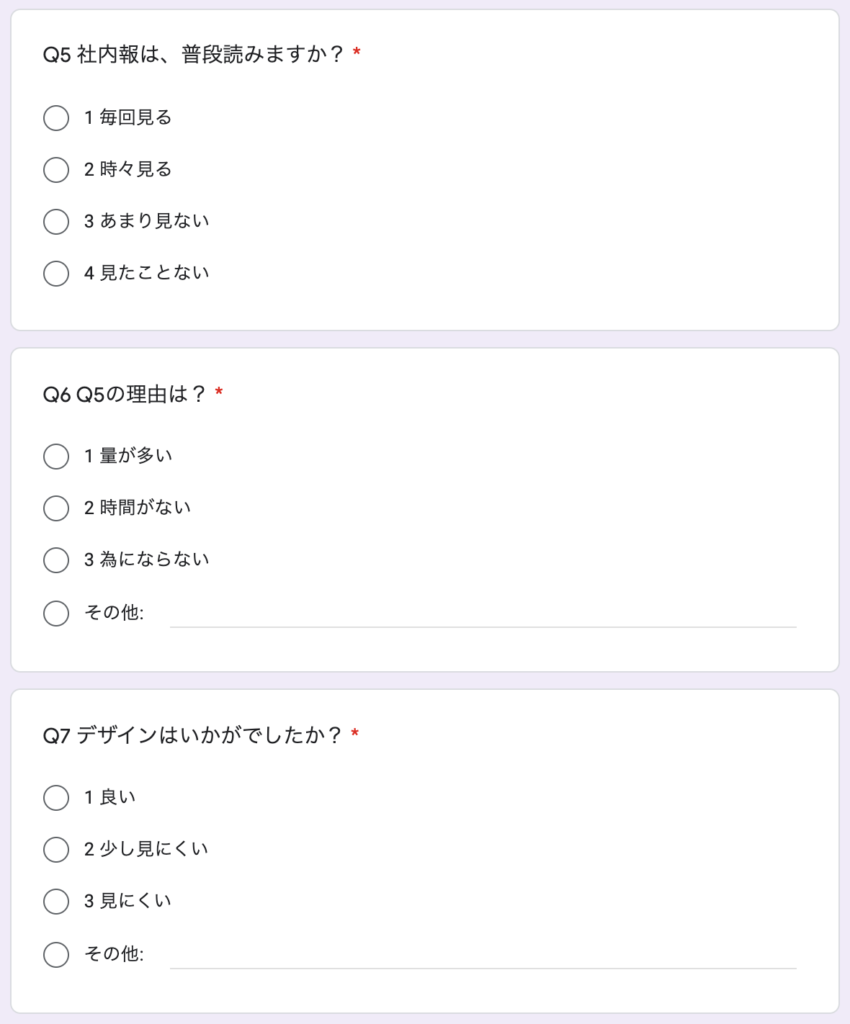The image size is (850, 1024).
Task: Pick 4 見たことない answer
Action: (56, 274)
